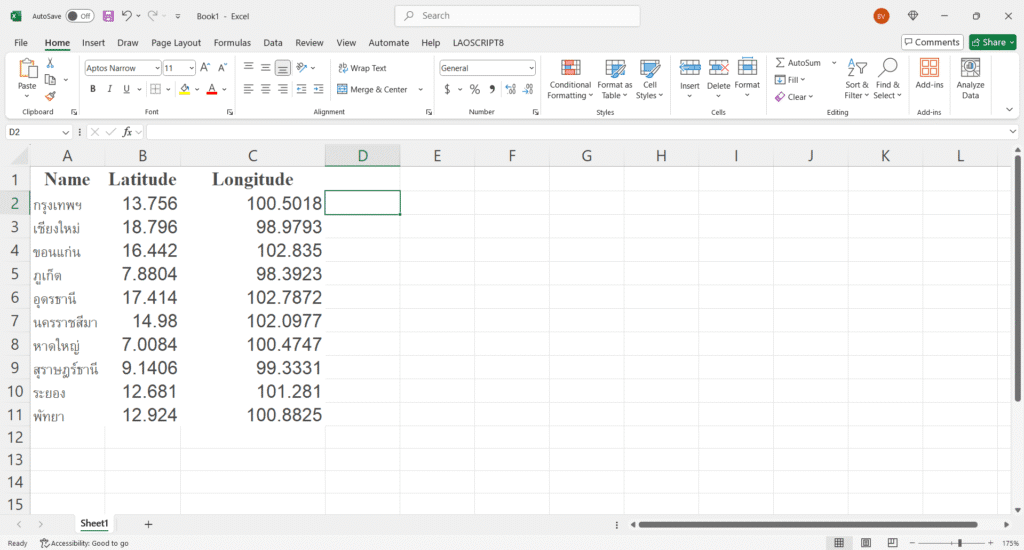This screenshot has height=550, width=1024.
Task: Click the Copy icon in Clipboard group
Action: click(50, 80)
